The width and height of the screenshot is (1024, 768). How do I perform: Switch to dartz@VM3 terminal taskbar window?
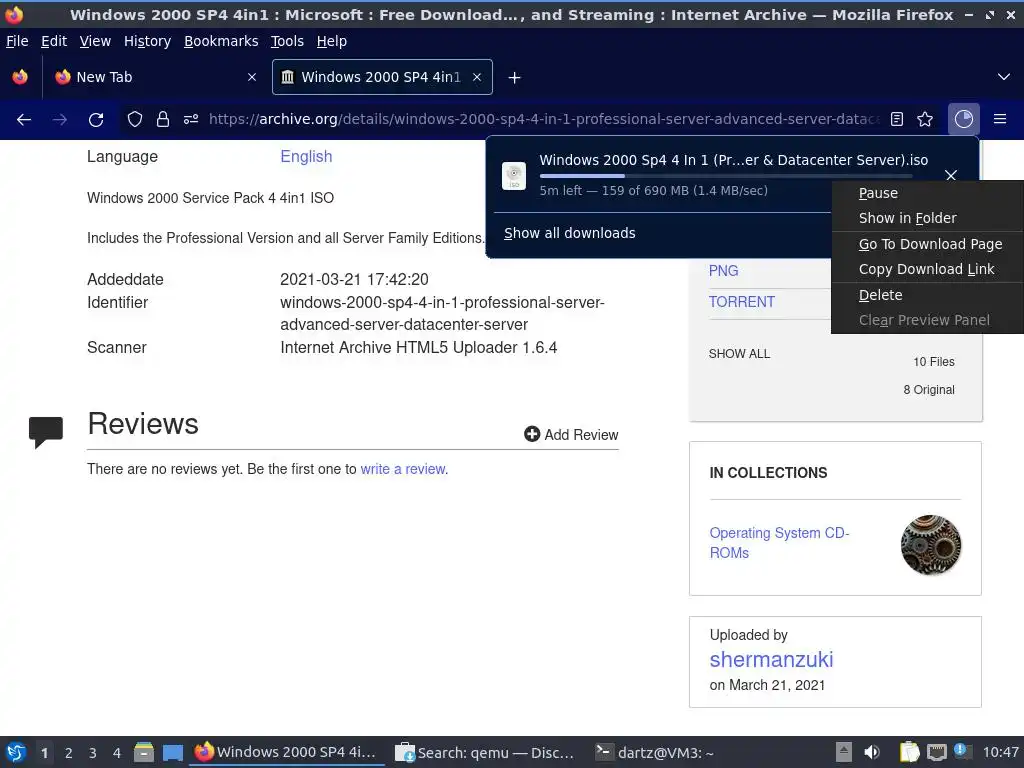coord(654,752)
